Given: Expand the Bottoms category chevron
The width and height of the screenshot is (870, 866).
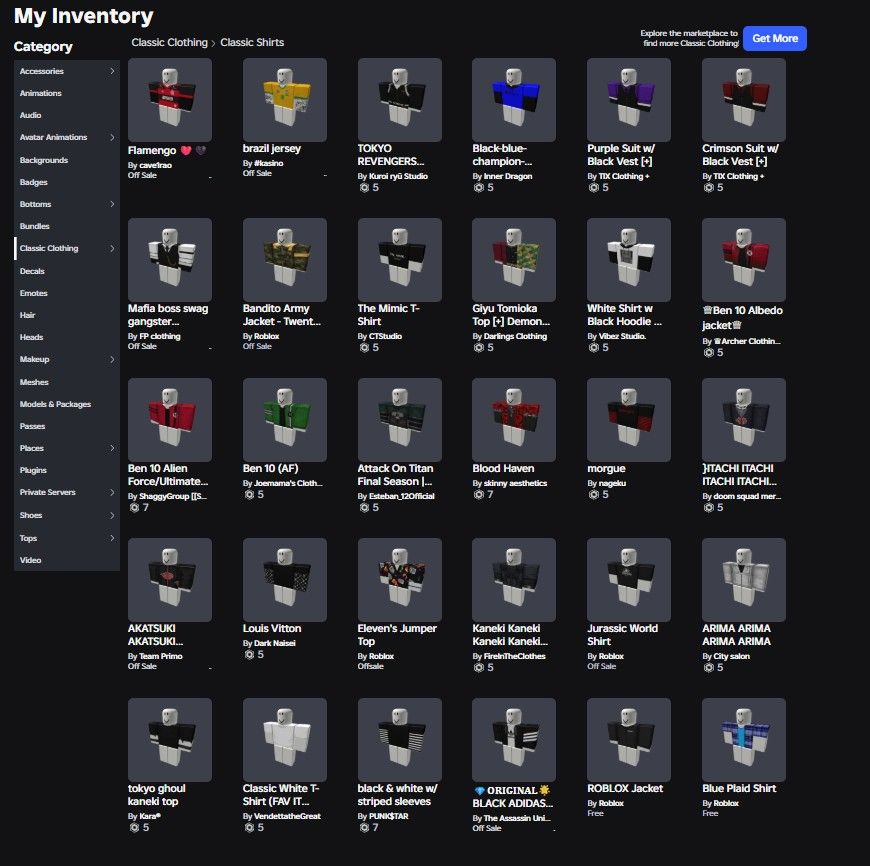Looking at the screenshot, I should tap(112, 204).
